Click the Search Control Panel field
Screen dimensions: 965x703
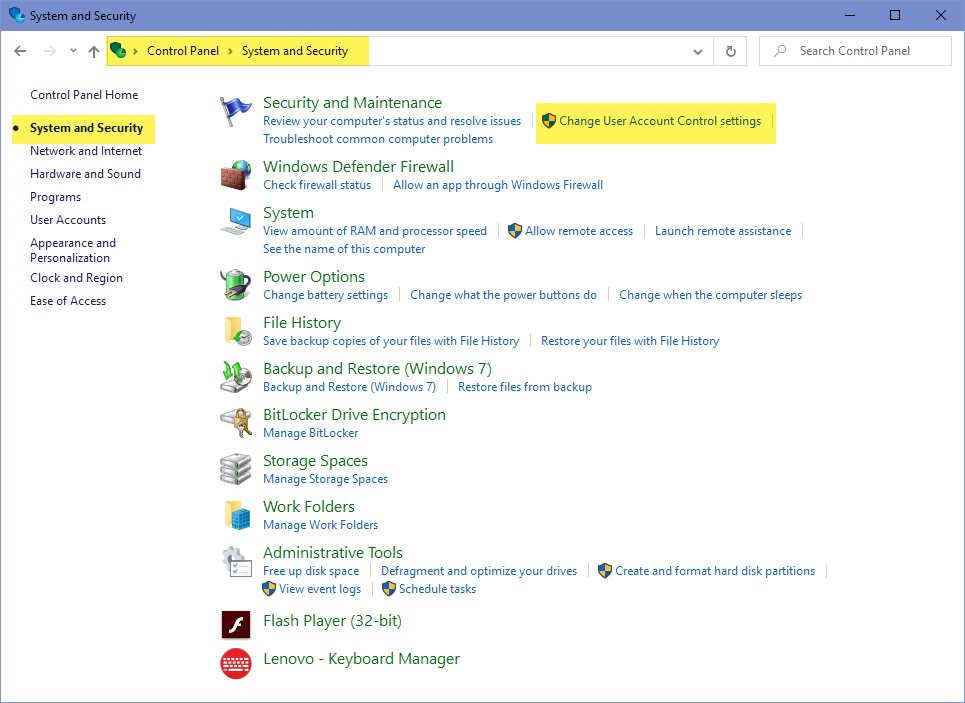[x=855, y=51]
